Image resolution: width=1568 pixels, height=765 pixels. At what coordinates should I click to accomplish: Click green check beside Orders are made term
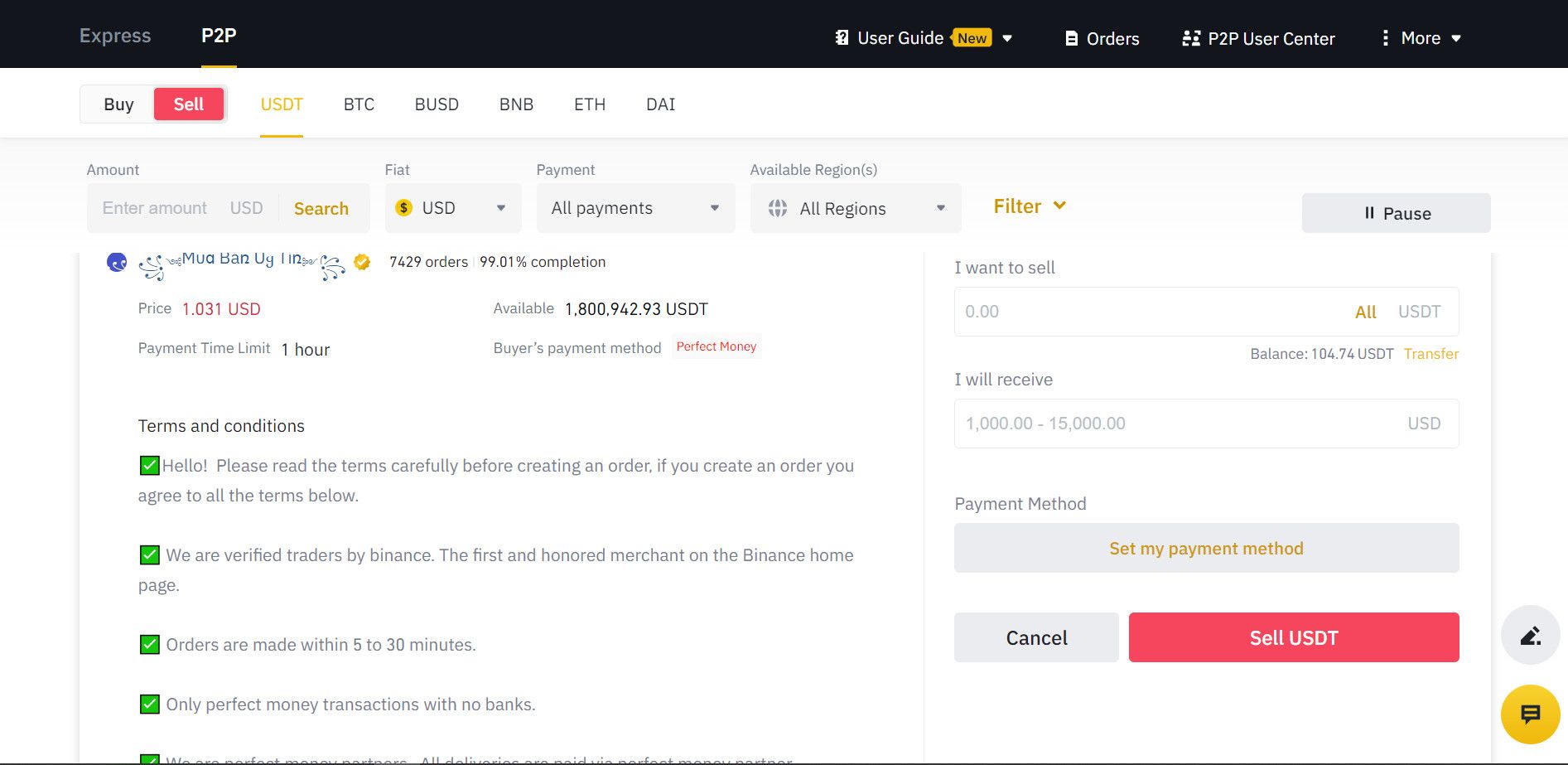click(150, 644)
